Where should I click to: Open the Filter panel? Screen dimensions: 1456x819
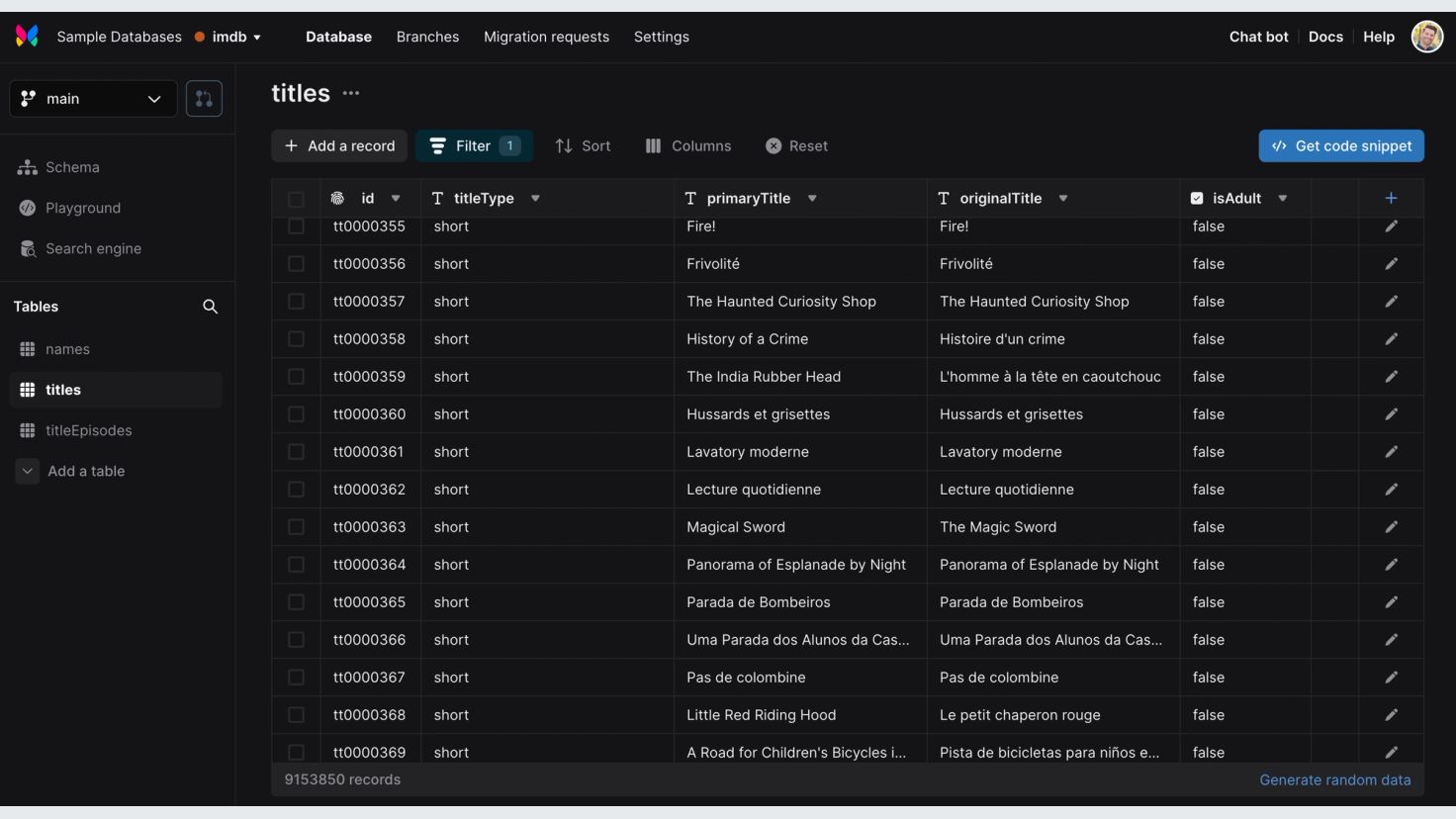click(474, 145)
